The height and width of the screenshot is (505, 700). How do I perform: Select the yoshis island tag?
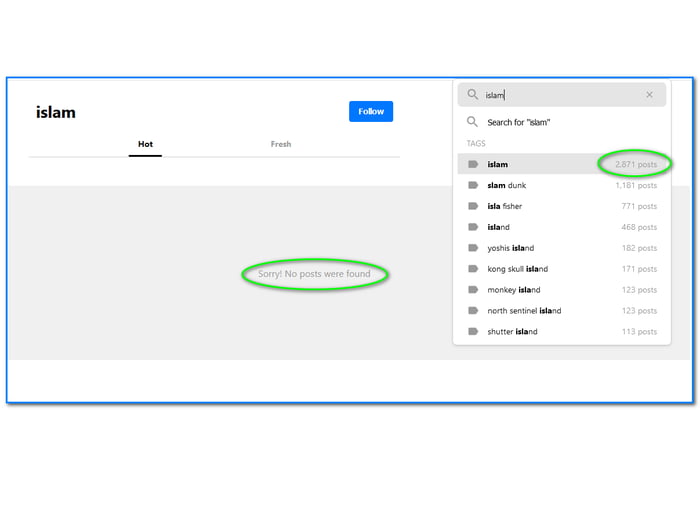pos(510,248)
